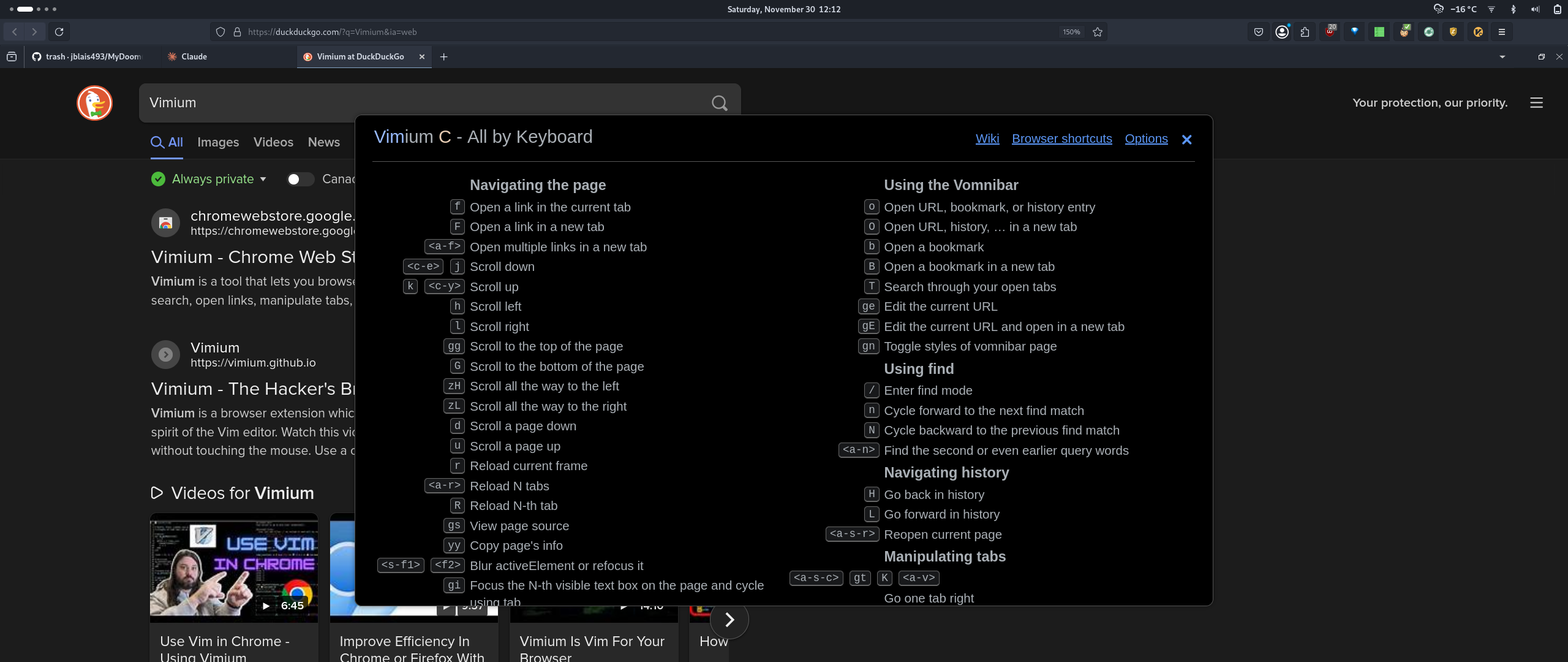This screenshot has height=662, width=1568.
Task: Click the weather indicator in top bar
Action: pos(1455,9)
